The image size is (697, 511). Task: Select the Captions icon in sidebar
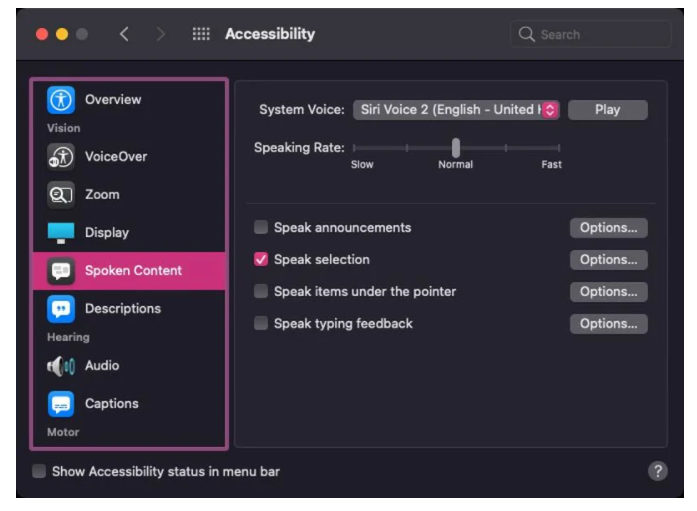point(61,404)
